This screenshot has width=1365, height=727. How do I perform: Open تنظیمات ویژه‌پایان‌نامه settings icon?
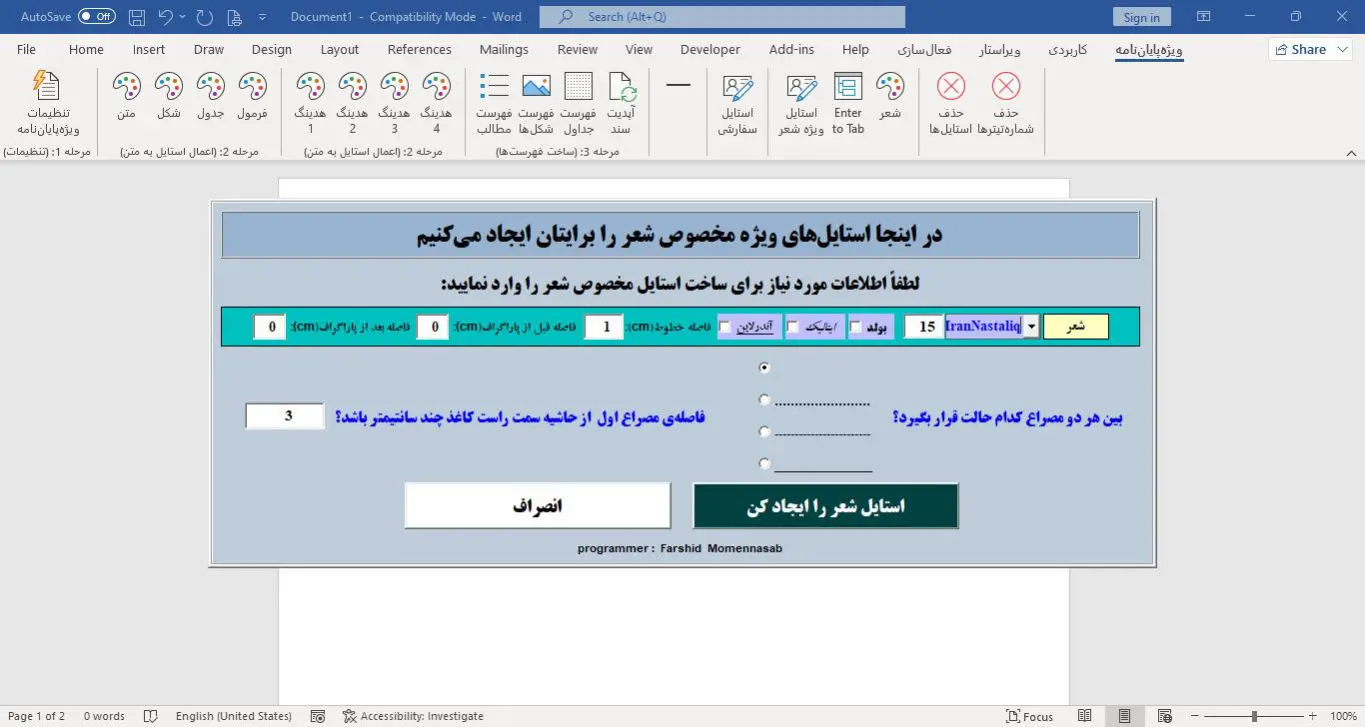coord(49,100)
